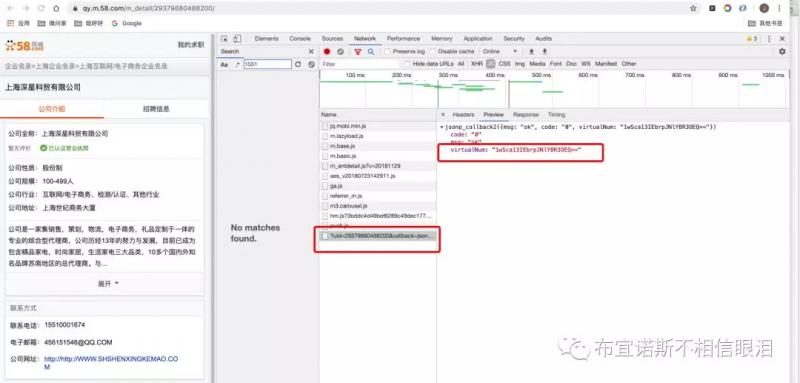Image resolution: width=800 pixels, height=383 pixels.
Task: Open the Online throttling dropdown
Action: pyautogui.click(x=500, y=52)
